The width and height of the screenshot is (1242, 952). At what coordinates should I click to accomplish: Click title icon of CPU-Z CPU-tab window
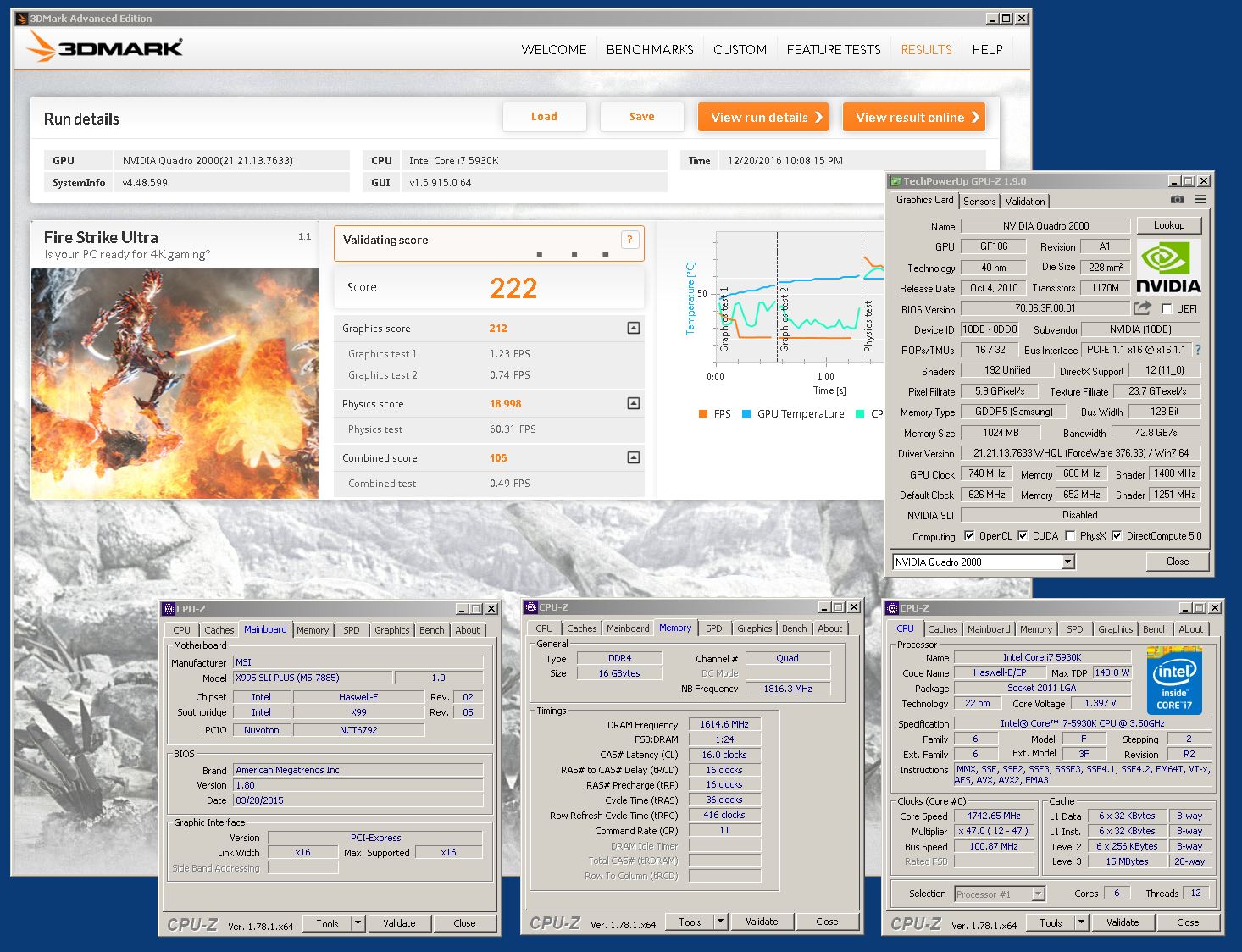pyautogui.click(x=891, y=608)
